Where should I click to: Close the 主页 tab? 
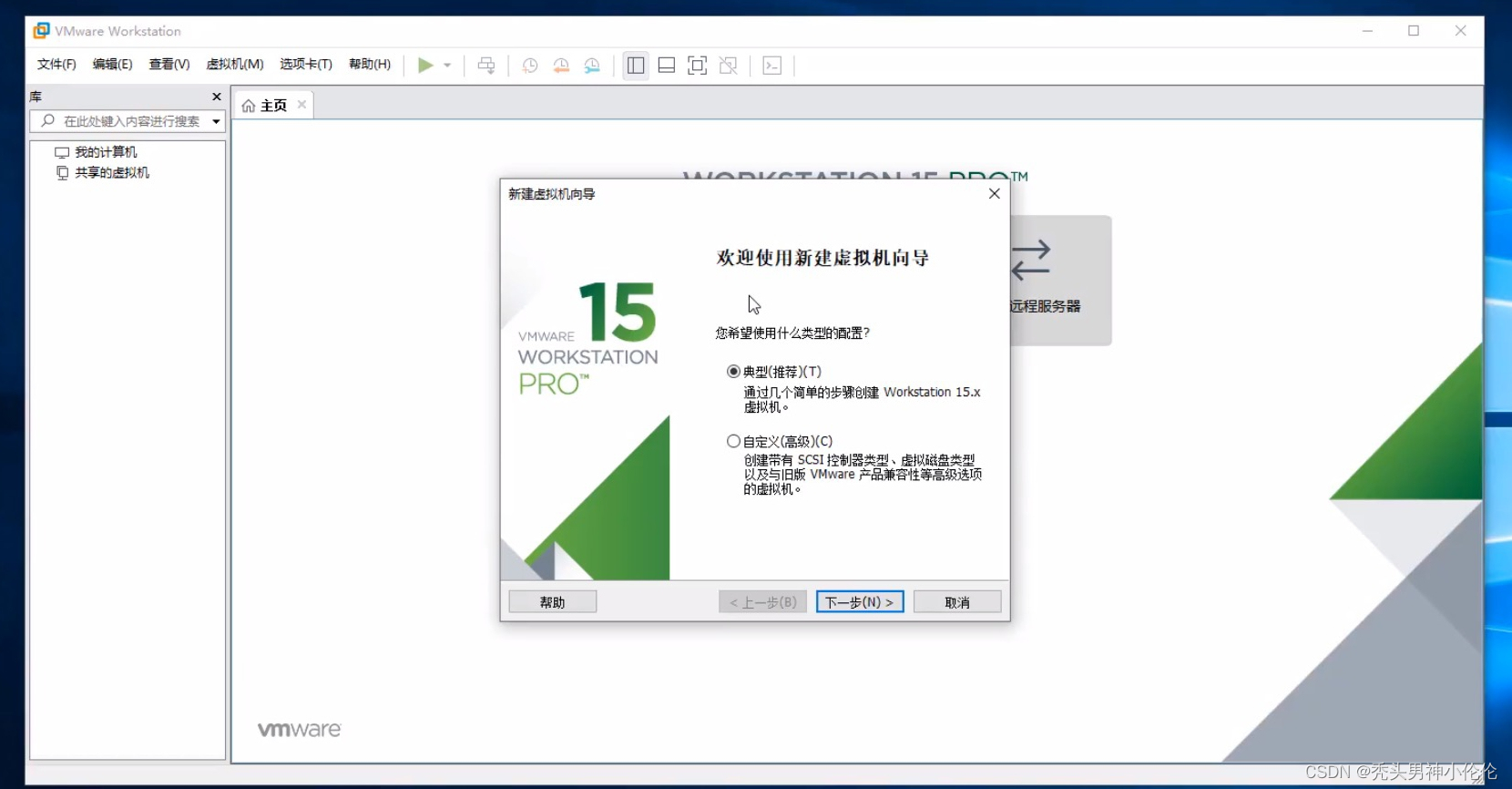[x=301, y=105]
